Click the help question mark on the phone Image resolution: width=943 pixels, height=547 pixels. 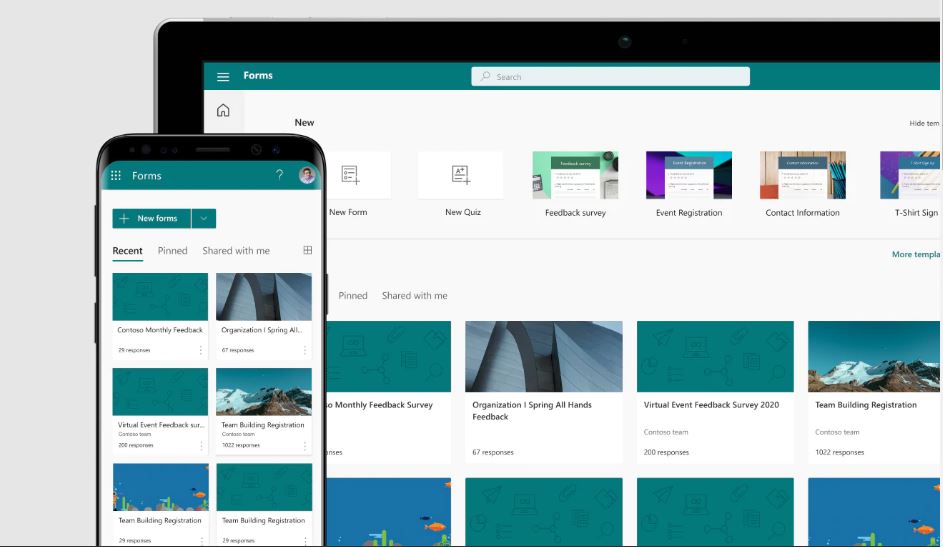(279, 174)
